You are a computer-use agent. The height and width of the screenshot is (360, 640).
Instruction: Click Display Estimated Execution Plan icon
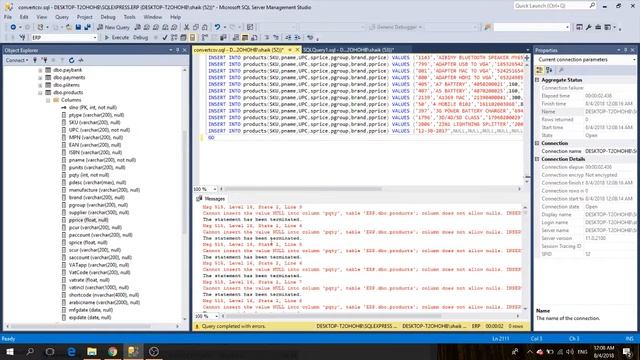pos(174,38)
